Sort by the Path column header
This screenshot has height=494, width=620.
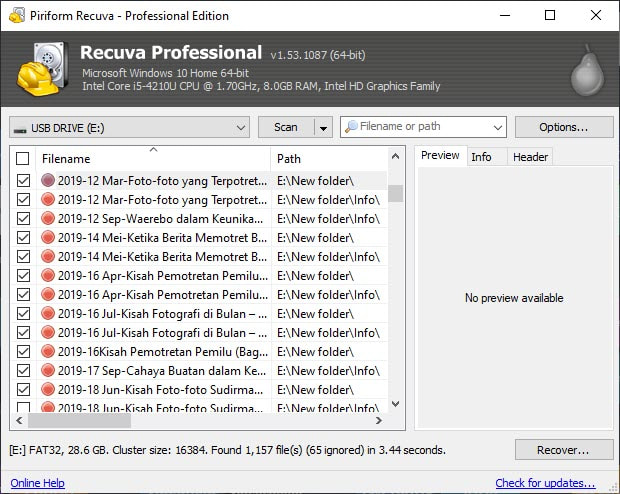(x=329, y=159)
